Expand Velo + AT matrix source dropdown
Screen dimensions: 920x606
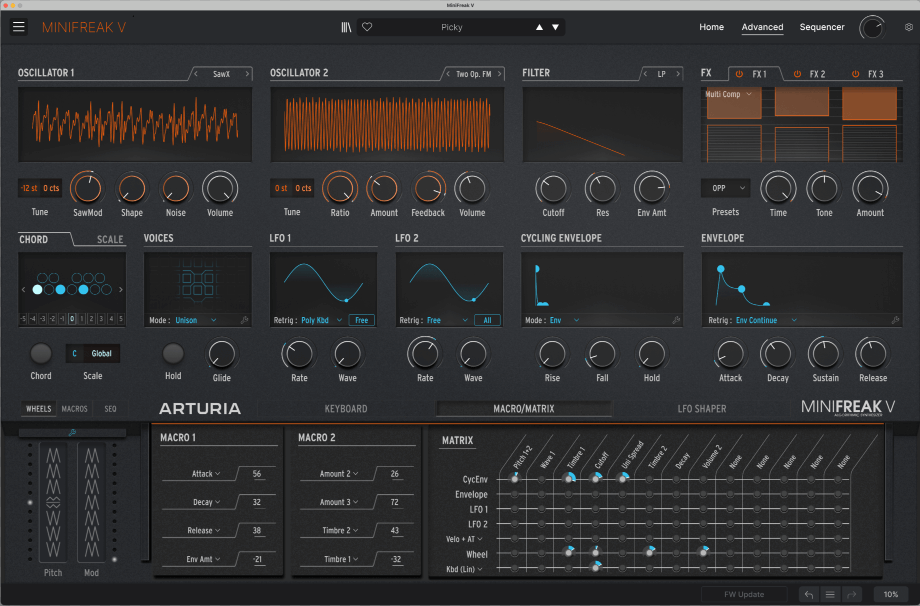tap(464, 539)
